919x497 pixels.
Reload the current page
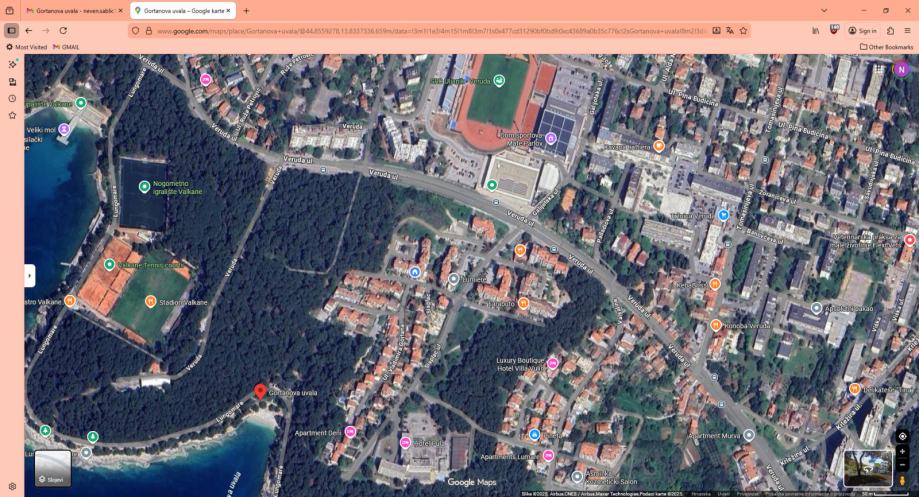(63, 30)
